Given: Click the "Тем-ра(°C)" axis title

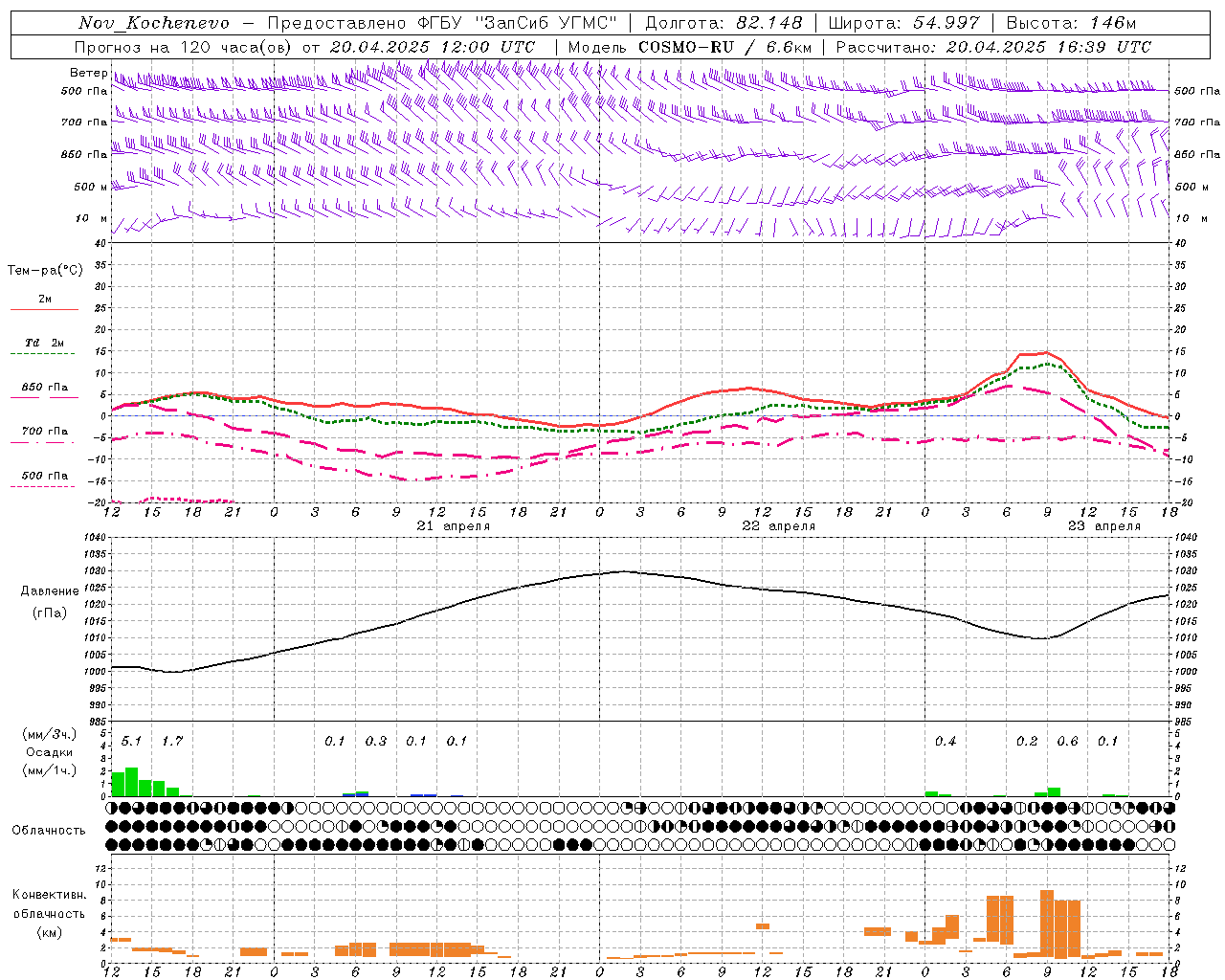Looking at the screenshot, I should (45, 271).
